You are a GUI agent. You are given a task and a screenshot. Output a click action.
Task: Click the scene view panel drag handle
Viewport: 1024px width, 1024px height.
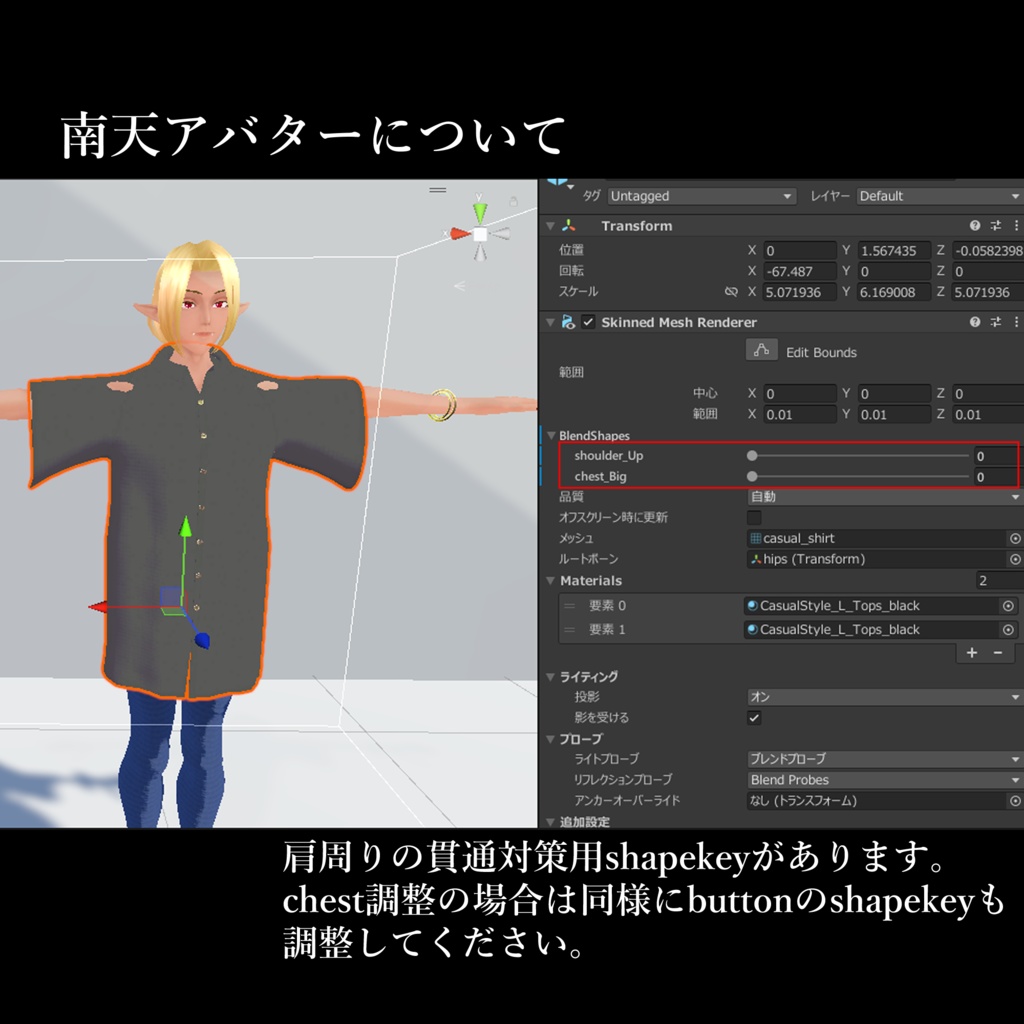tap(438, 190)
